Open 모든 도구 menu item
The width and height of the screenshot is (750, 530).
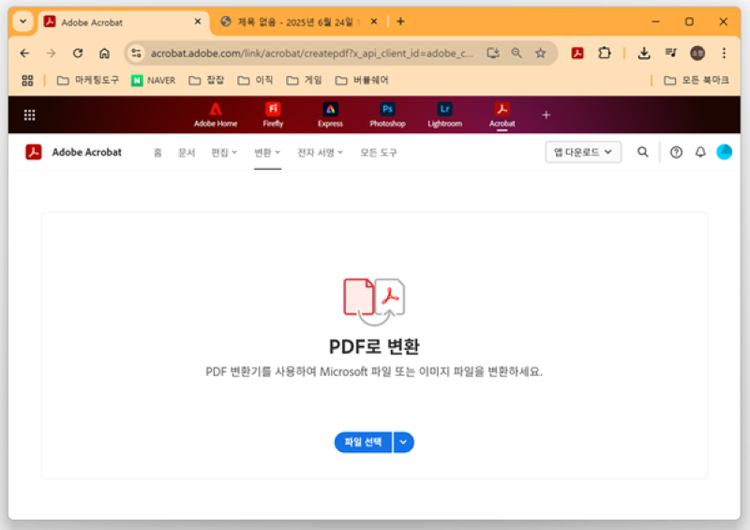click(378, 153)
